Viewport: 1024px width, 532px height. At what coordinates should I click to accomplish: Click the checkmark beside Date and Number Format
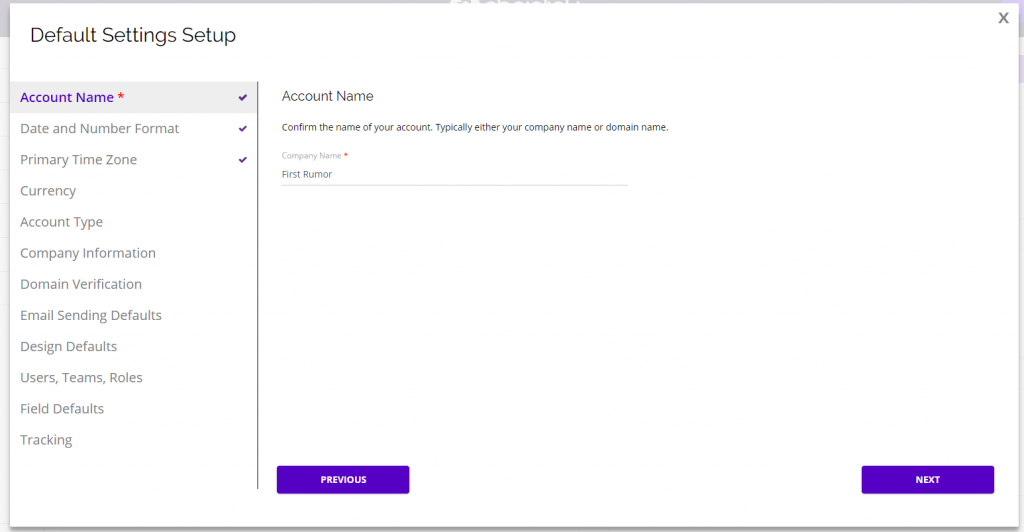(243, 129)
